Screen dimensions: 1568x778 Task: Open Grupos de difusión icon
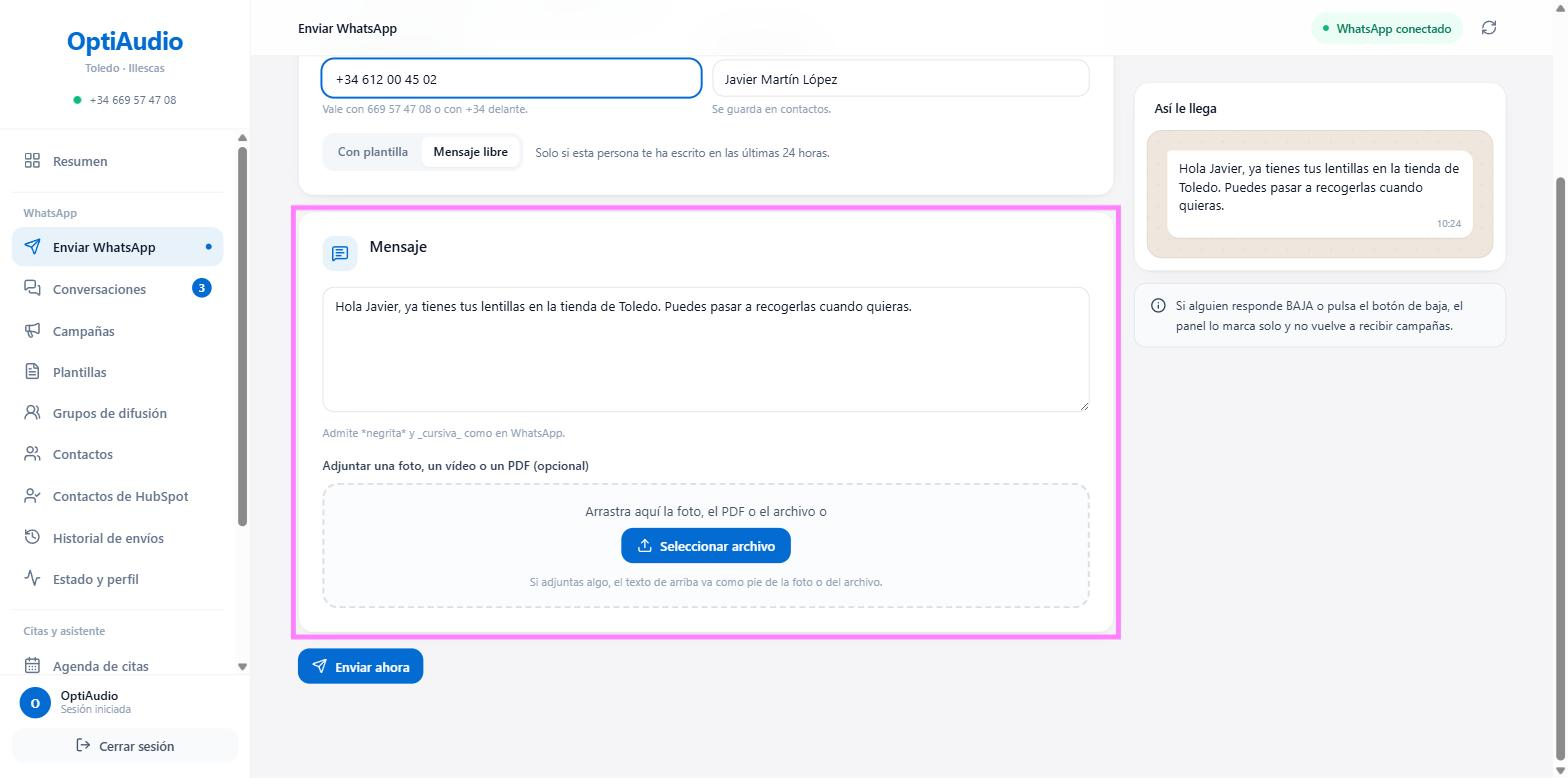32,413
